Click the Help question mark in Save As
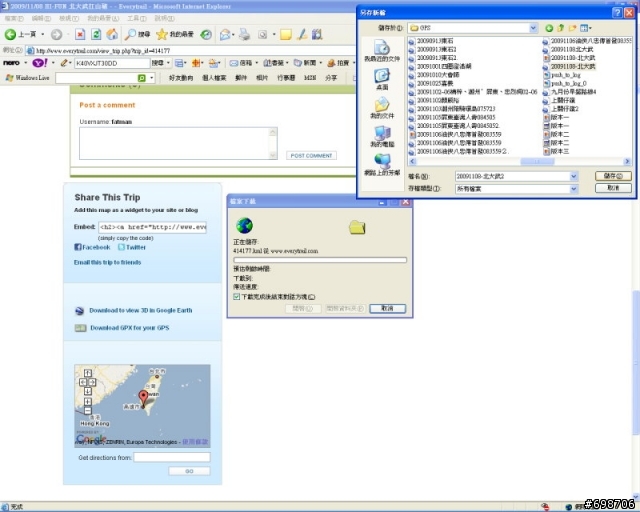Image resolution: width=640 pixels, height=512 pixels. click(617, 13)
